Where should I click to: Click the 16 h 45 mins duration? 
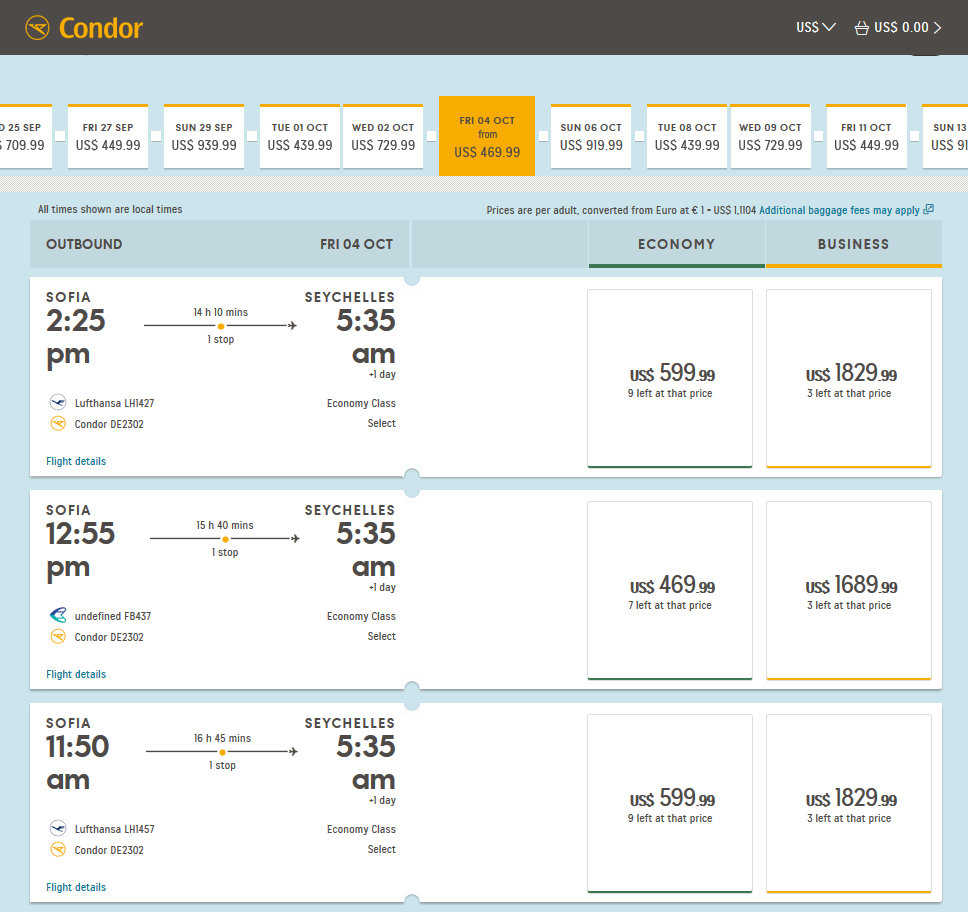click(x=222, y=738)
